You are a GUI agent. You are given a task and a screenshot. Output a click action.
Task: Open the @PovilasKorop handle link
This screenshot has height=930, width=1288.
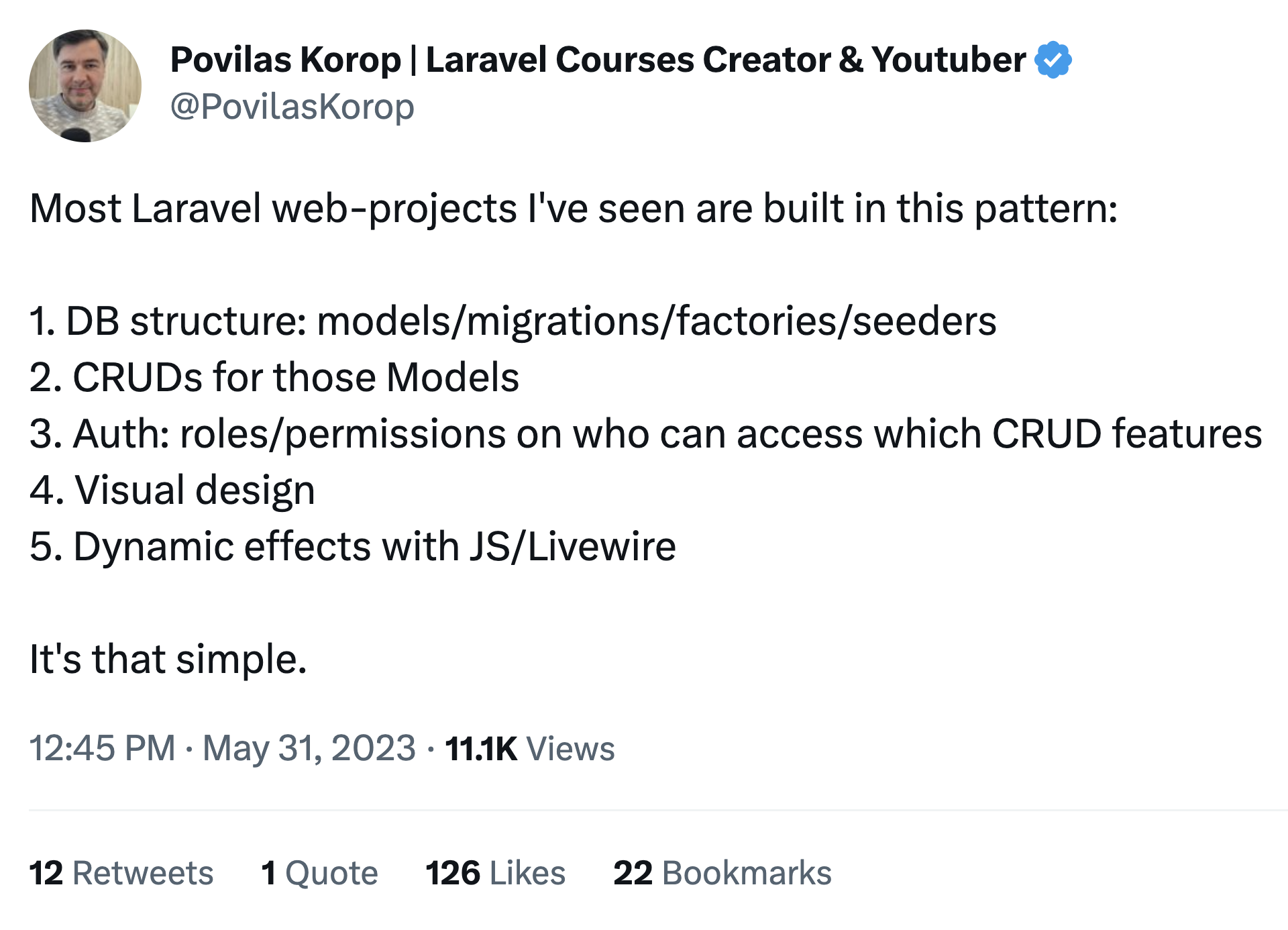(x=292, y=107)
